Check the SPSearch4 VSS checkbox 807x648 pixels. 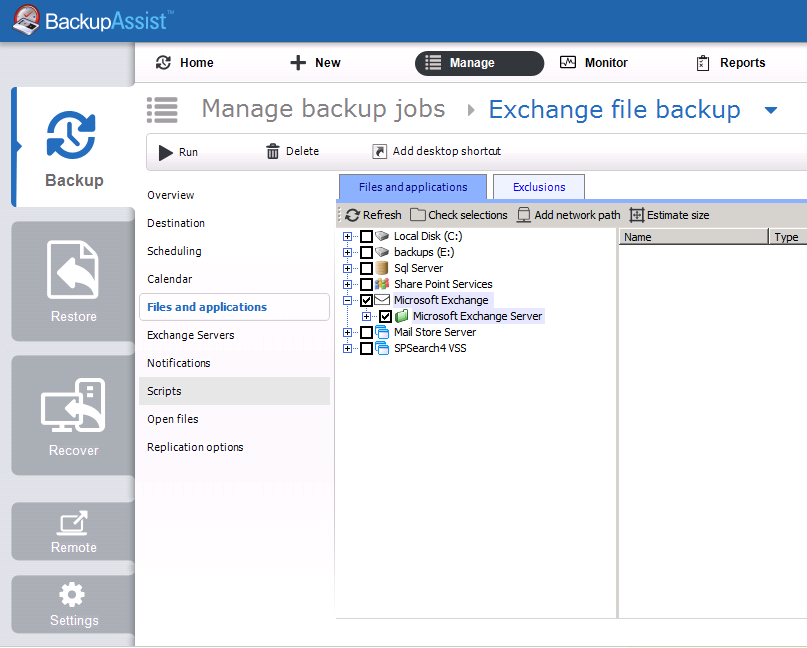(366, 348)
